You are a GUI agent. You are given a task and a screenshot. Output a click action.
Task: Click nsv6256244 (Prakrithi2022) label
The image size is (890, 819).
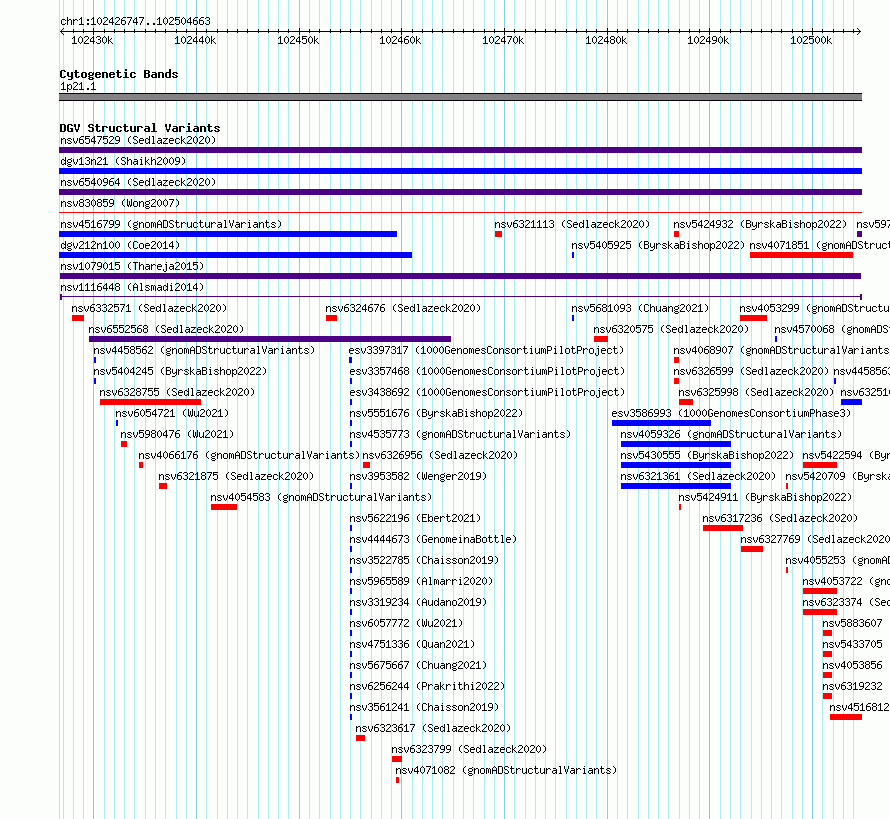pos(427,686)
